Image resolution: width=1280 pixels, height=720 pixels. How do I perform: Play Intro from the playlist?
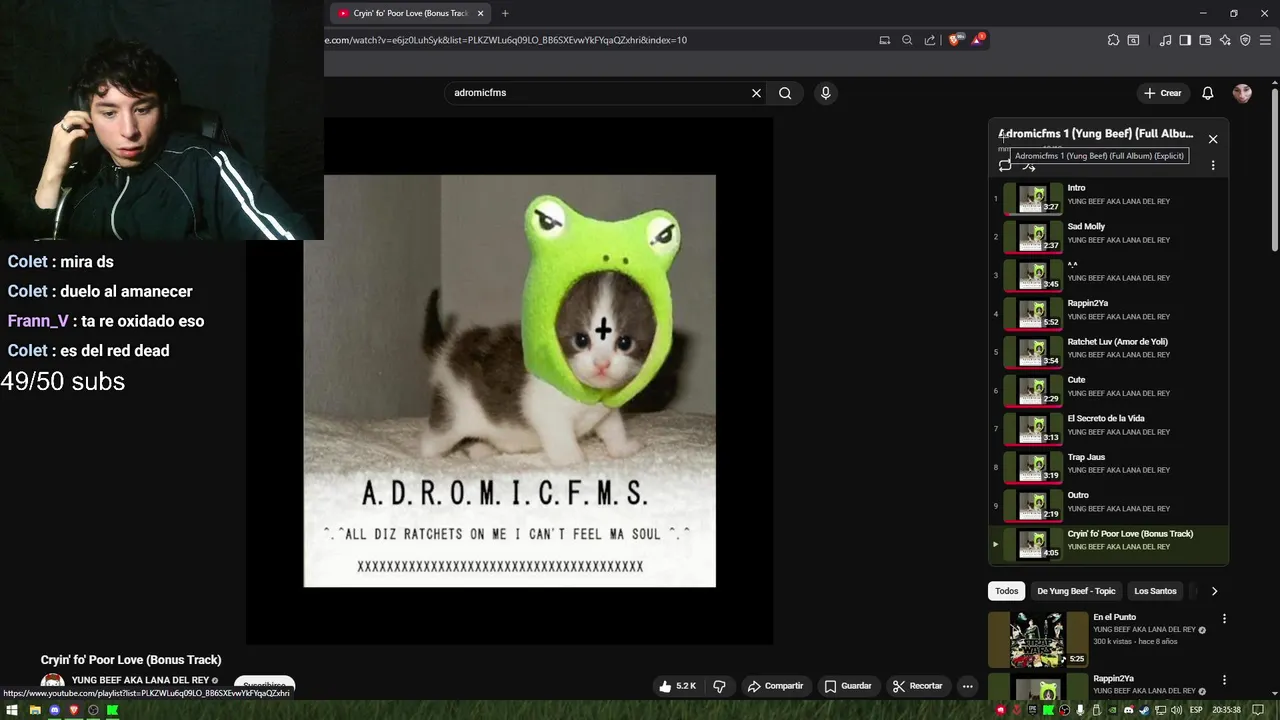tap(1109, 199)
